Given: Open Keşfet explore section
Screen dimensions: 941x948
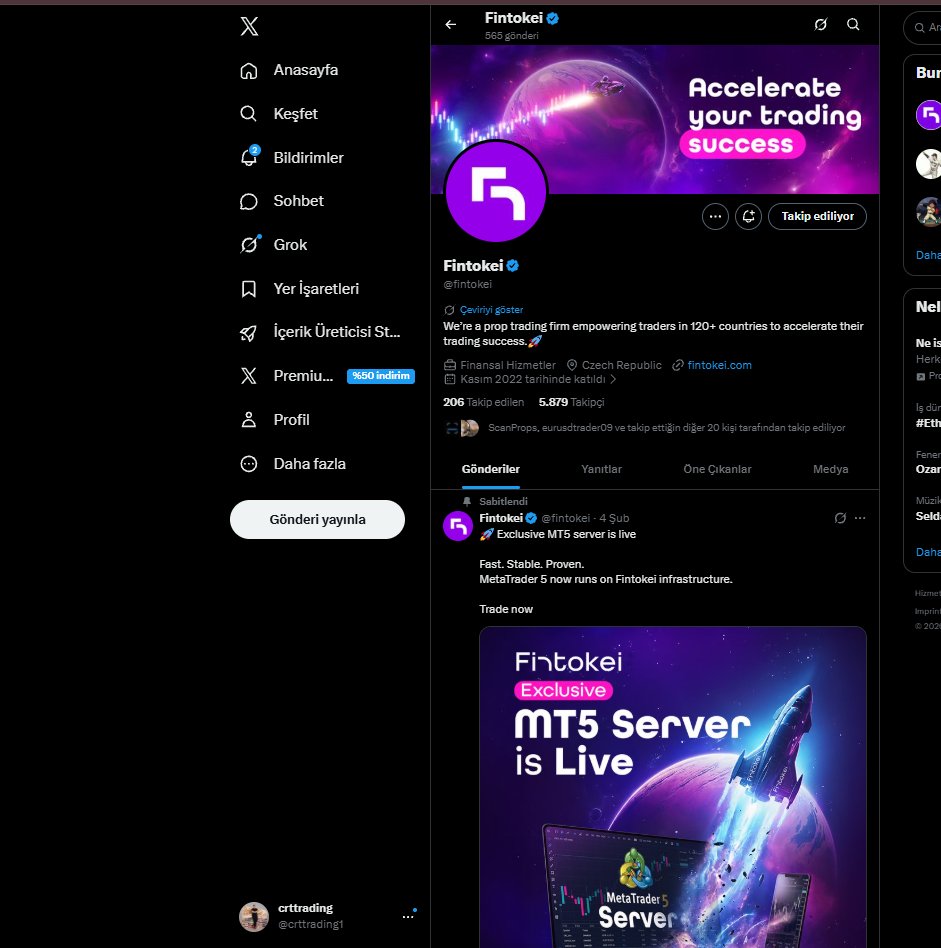Looking at the screenshot, I should pyautogui.click(x=279, y=114).
